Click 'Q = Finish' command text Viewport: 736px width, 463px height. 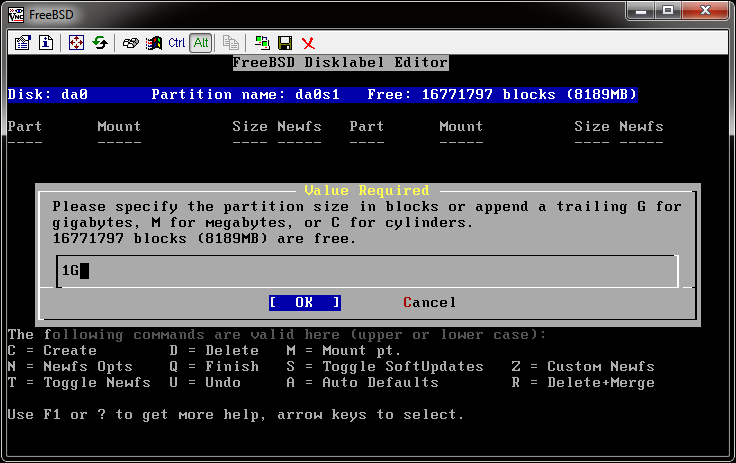tap(214, 366)
